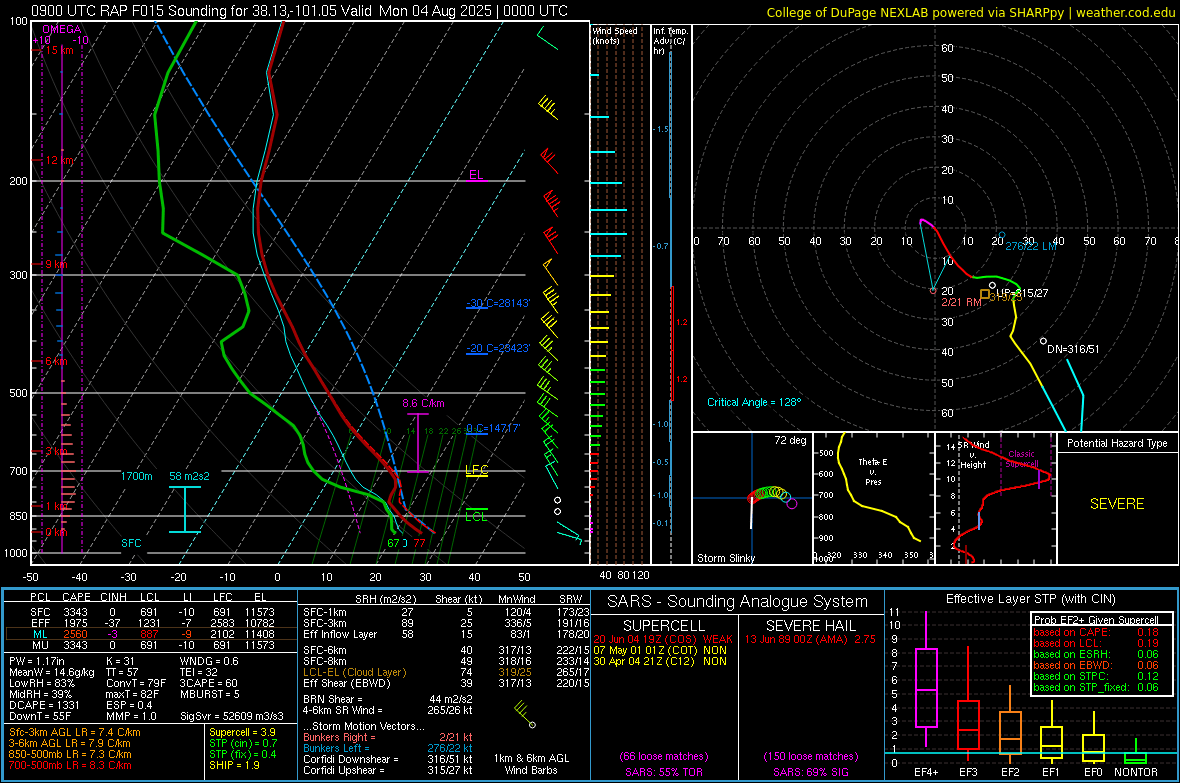Click the Classic Supercell label in SR wind panel
Viewport: 1180px width, 783px height.
click(x=1021, y=459)
